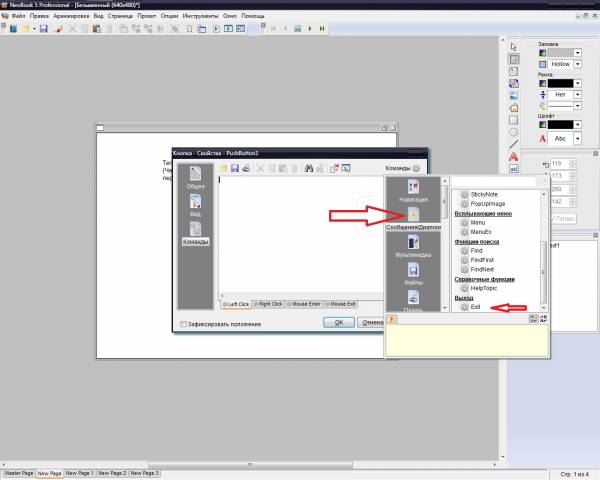
Task: Click the black border color swatch
Action: tap(560, 83)
